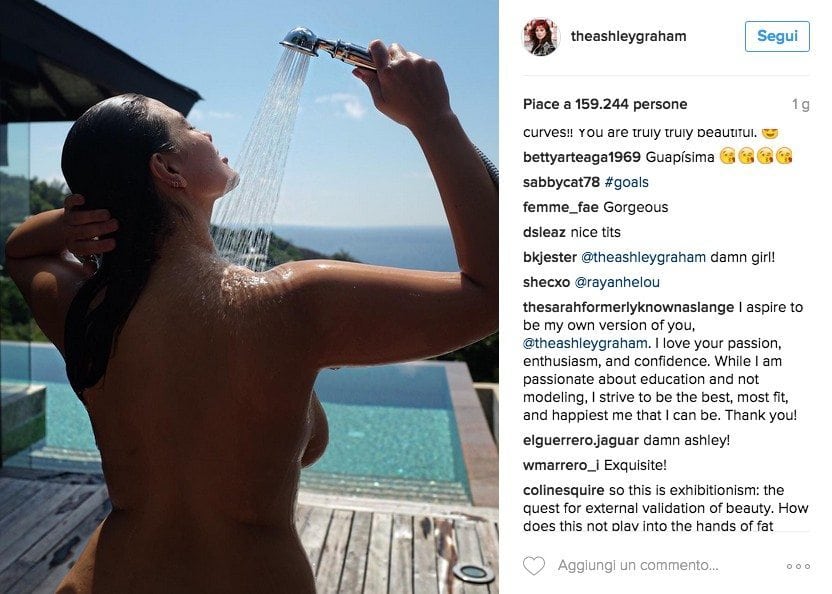View the Piace a 159.244 persone likes
The width and height of the screenshot is (832, 594).
[605, 104]
